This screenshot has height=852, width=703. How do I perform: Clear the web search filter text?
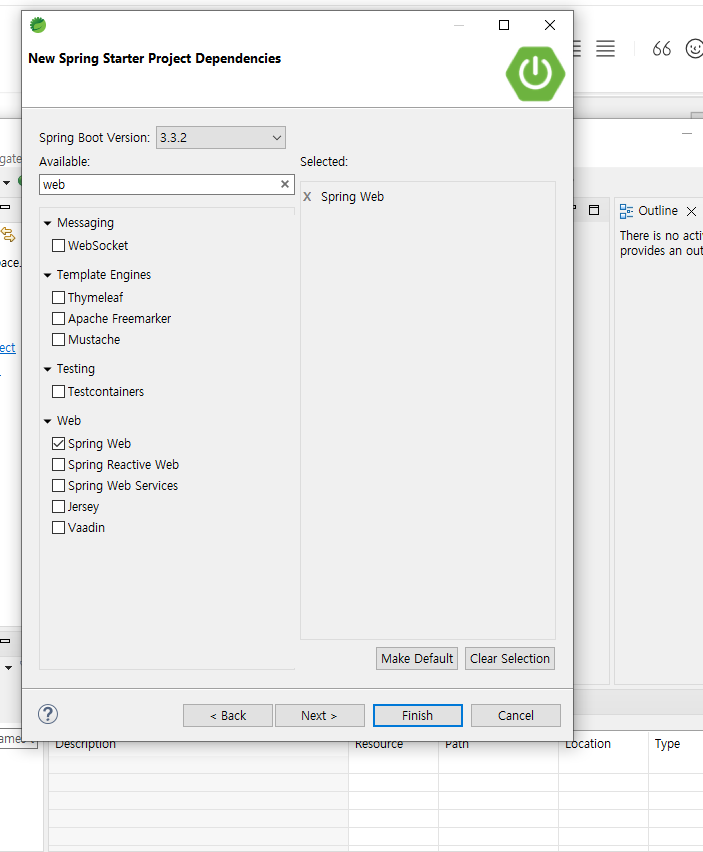click(285, 184)
